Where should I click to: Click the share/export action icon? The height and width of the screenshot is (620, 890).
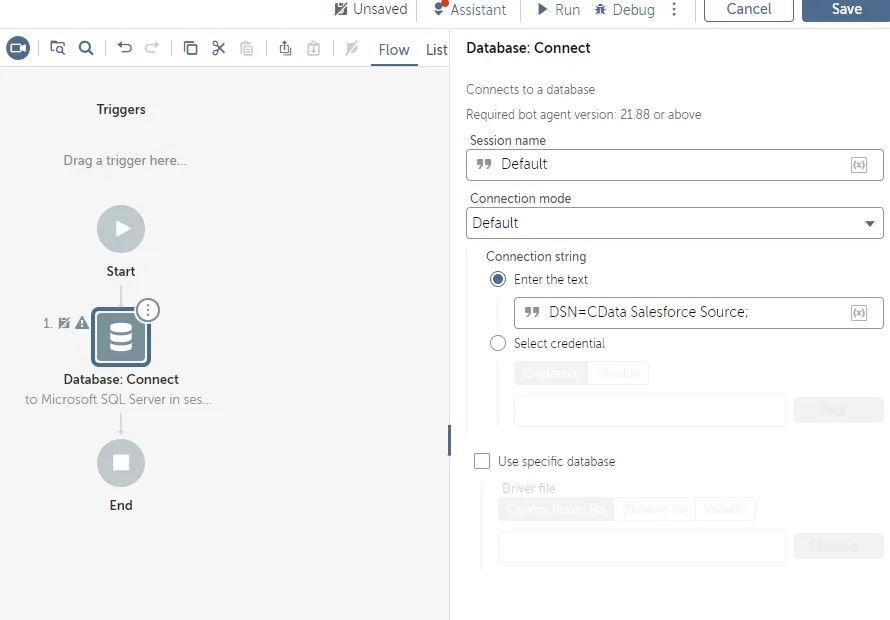[x=285, y=48]
